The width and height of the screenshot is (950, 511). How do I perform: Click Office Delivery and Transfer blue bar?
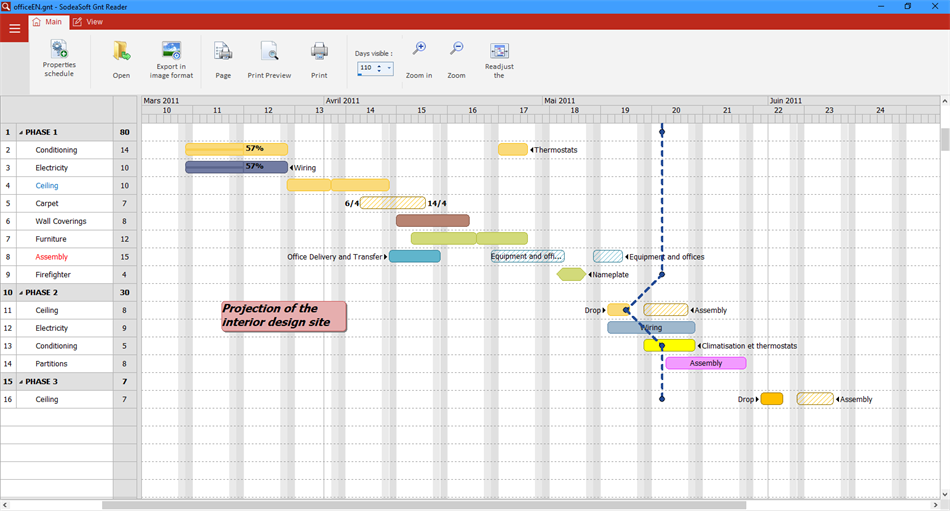coord(414,256)
